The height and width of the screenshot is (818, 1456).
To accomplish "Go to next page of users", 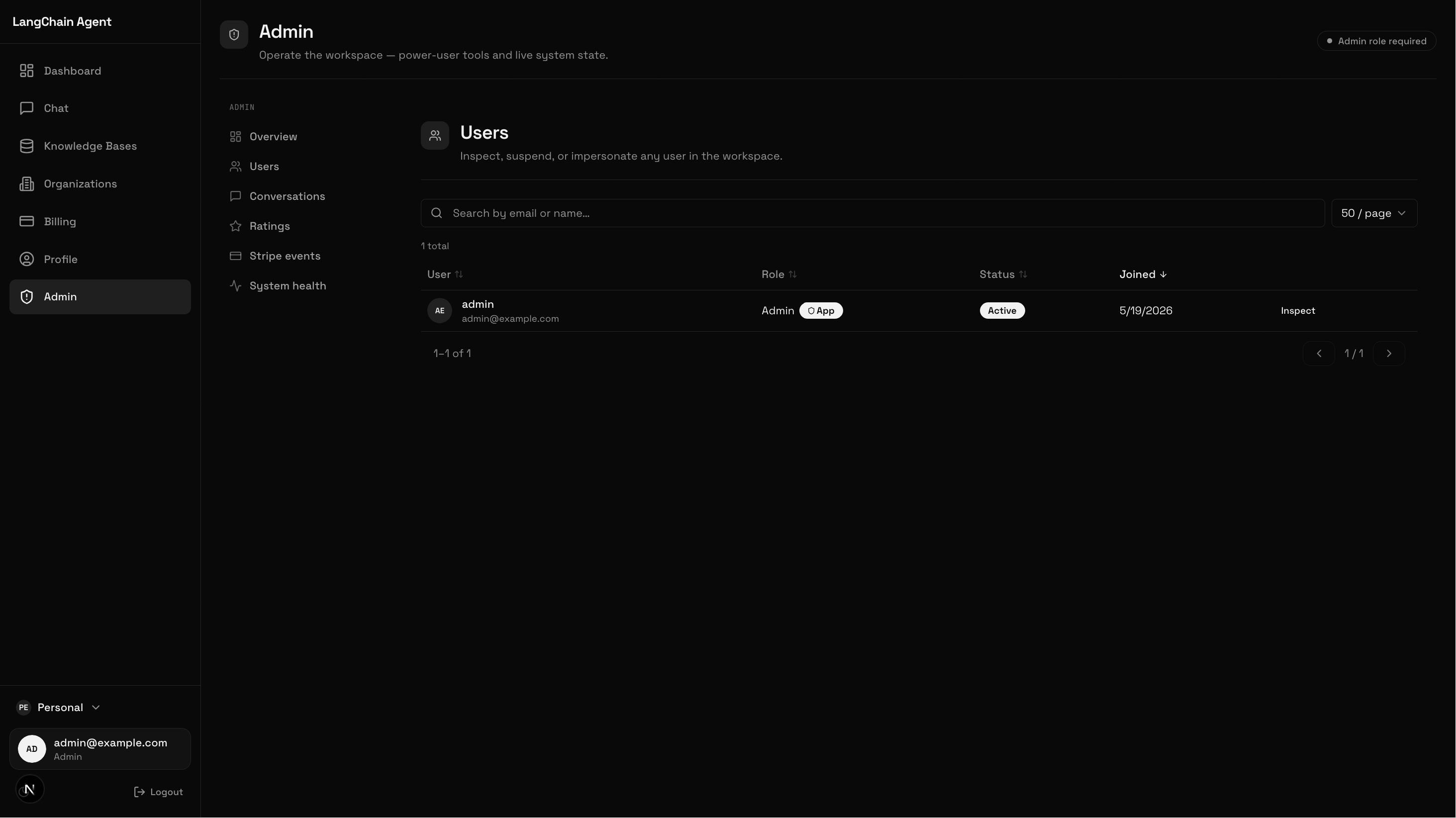I will (x=1389, y=354).
